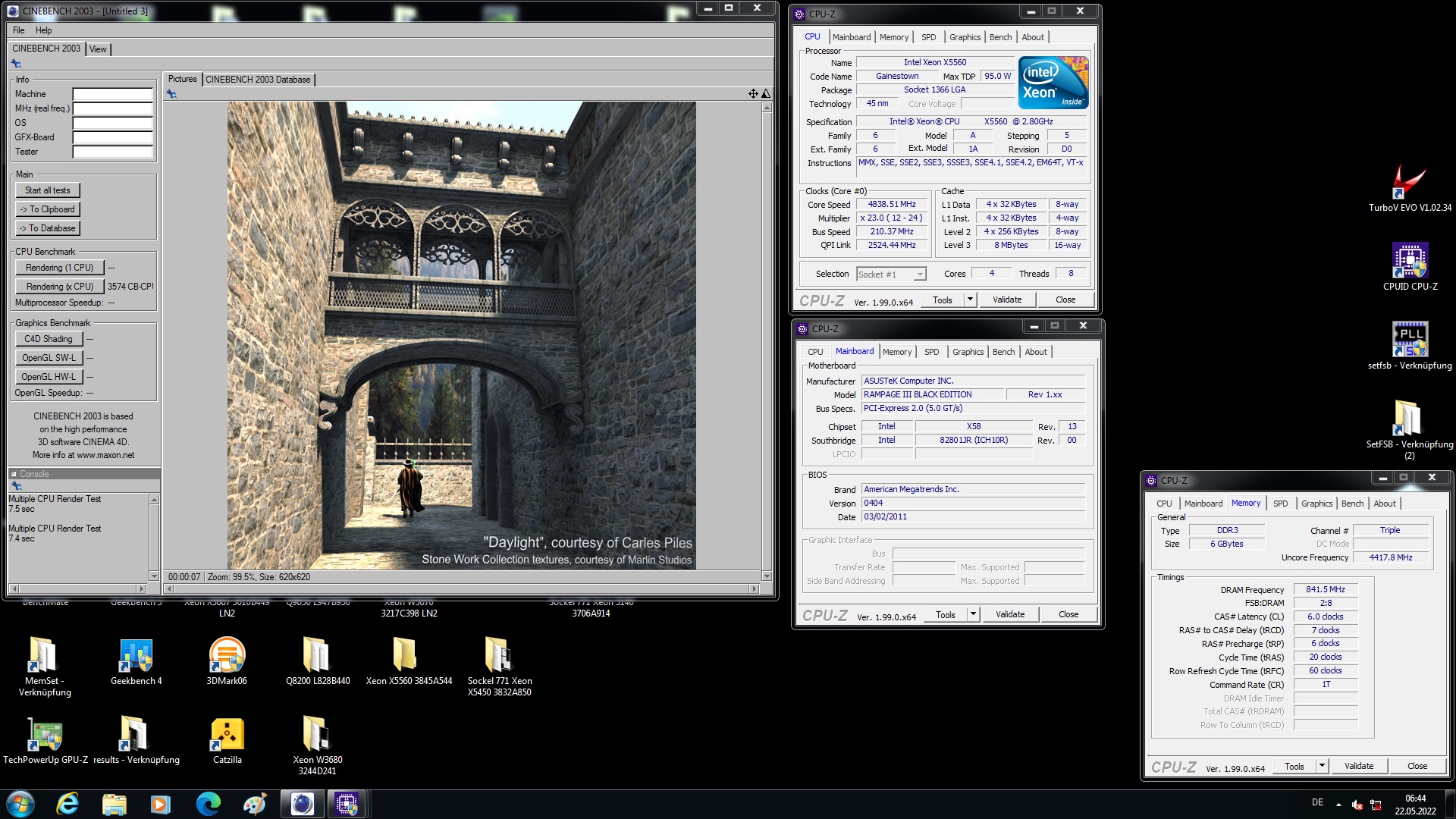Image resolution: width=1456 pixels, height=819 pixels.
Task: Open the File menu in CINEBENCH
Action: click(19, 30)
